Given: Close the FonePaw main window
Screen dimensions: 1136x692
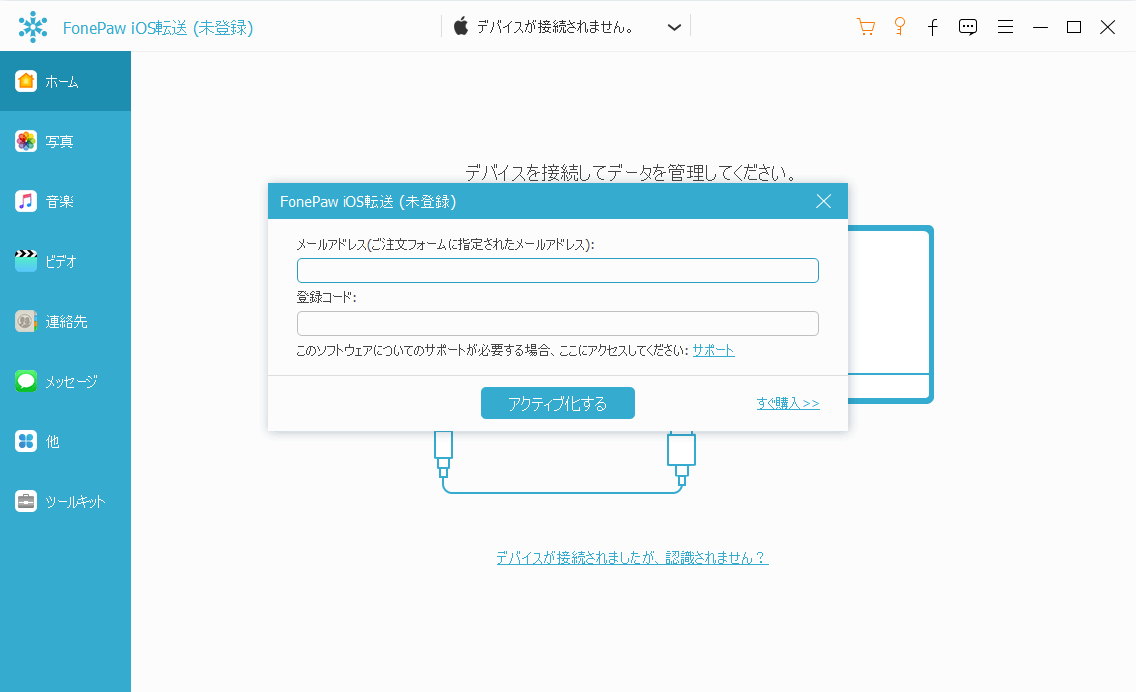Looking at the screenshot, I should [1108, 28].
